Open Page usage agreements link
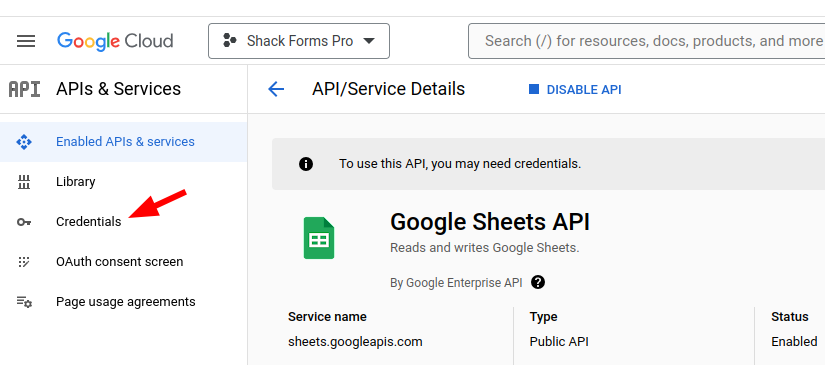 pyautogui.click(x=124, y=302)
